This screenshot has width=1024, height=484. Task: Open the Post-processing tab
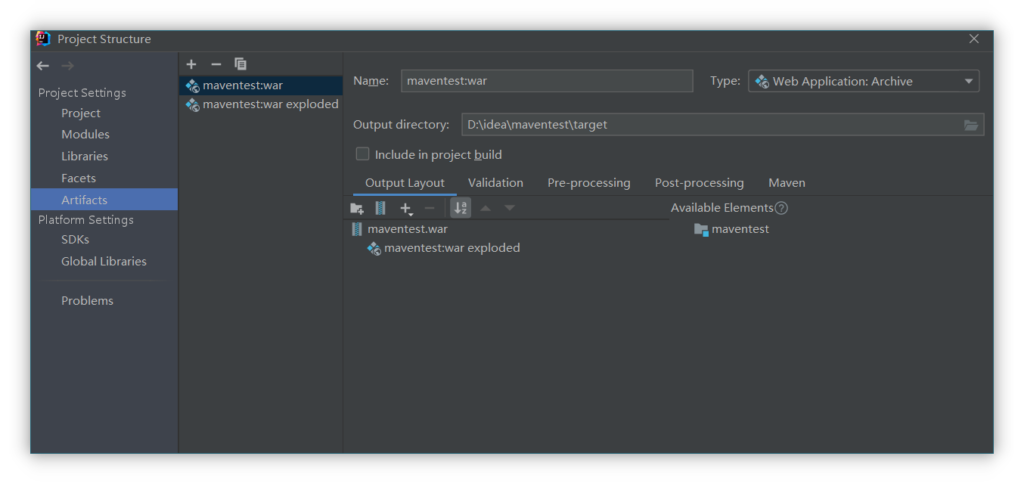tap(699, 183)
